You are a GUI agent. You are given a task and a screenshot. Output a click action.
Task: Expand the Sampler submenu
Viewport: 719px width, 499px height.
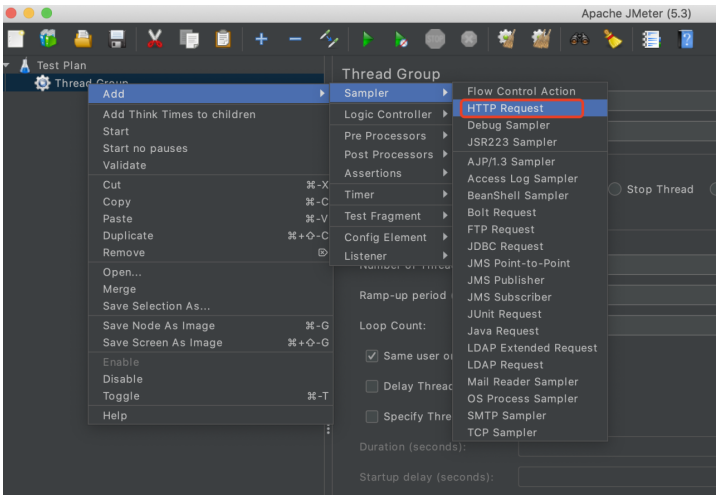point(391,93)
